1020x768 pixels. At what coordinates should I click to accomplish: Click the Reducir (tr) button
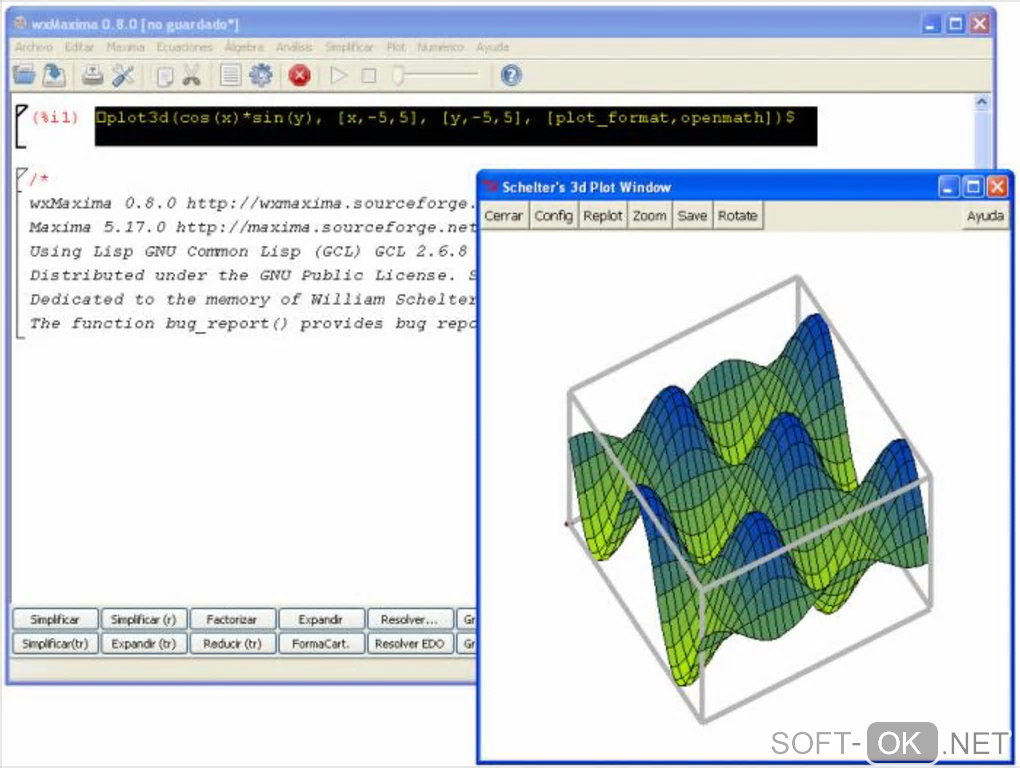232,643
